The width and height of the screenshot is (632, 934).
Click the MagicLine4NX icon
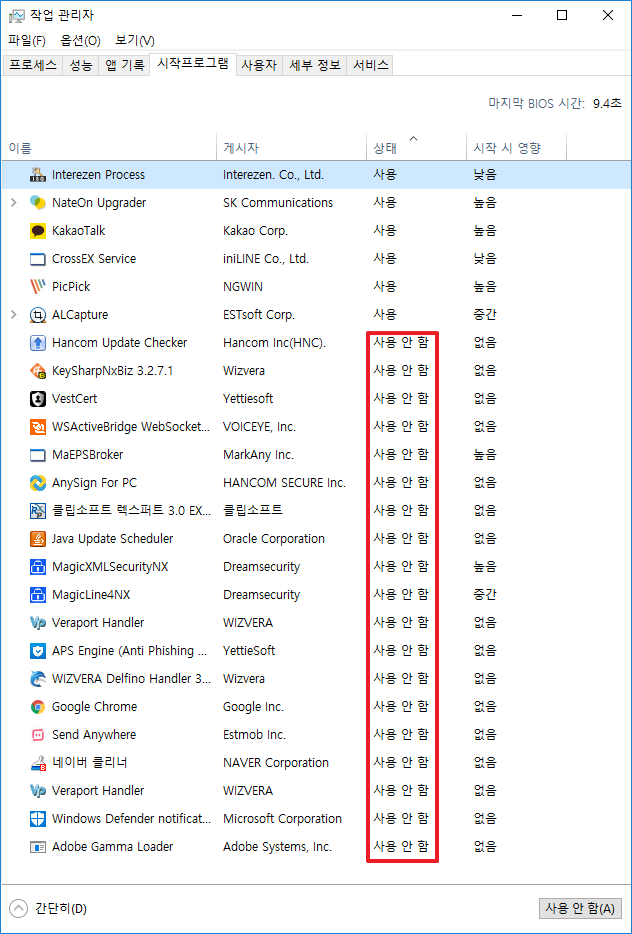(x=38, y=595)
